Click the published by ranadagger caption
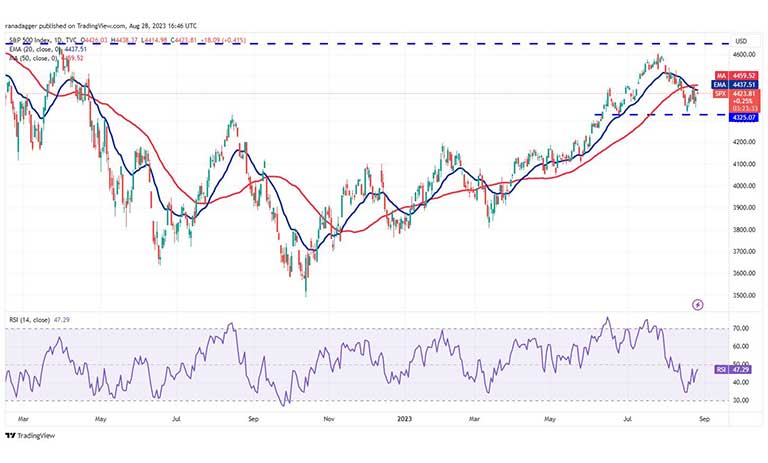This screenshot has height=463, width=768. click(101, 25)
